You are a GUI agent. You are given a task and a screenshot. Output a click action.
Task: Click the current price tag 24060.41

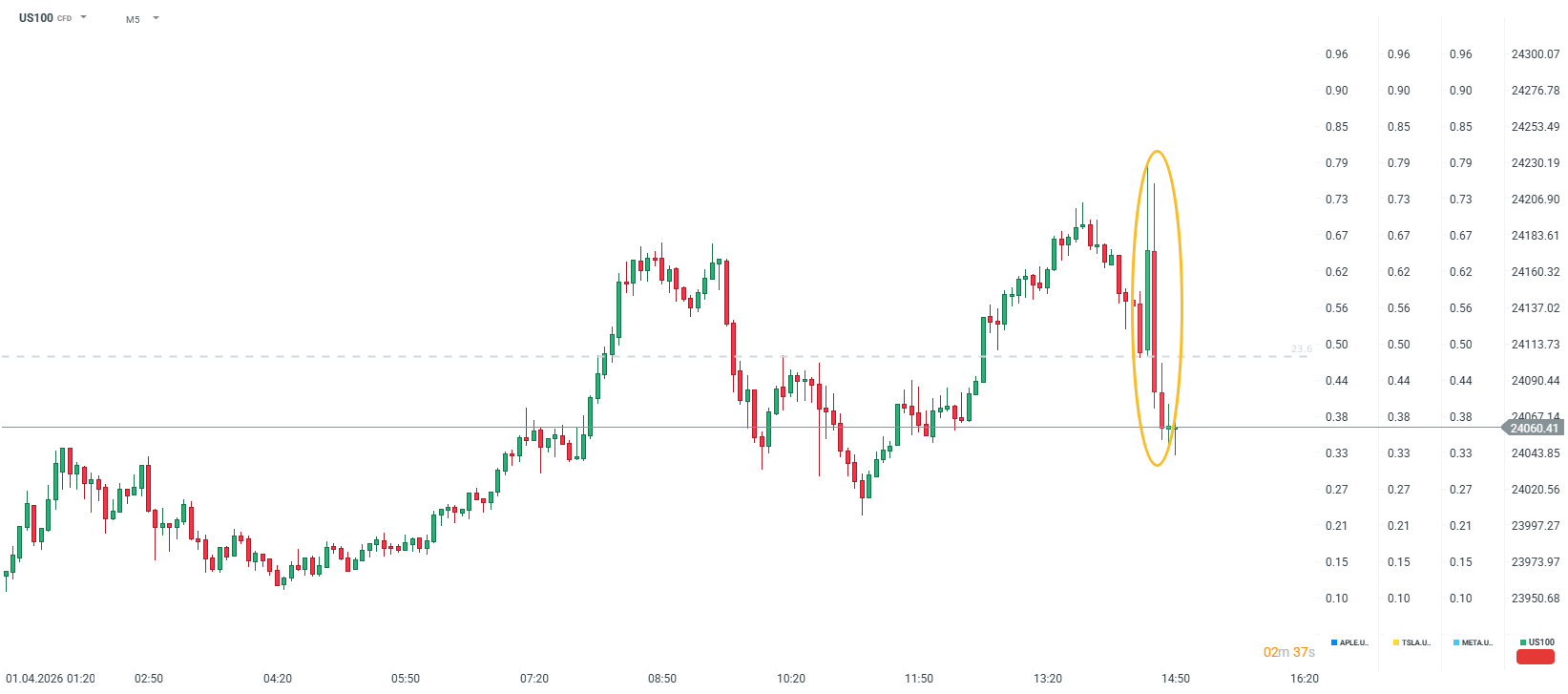(1534, 429)
